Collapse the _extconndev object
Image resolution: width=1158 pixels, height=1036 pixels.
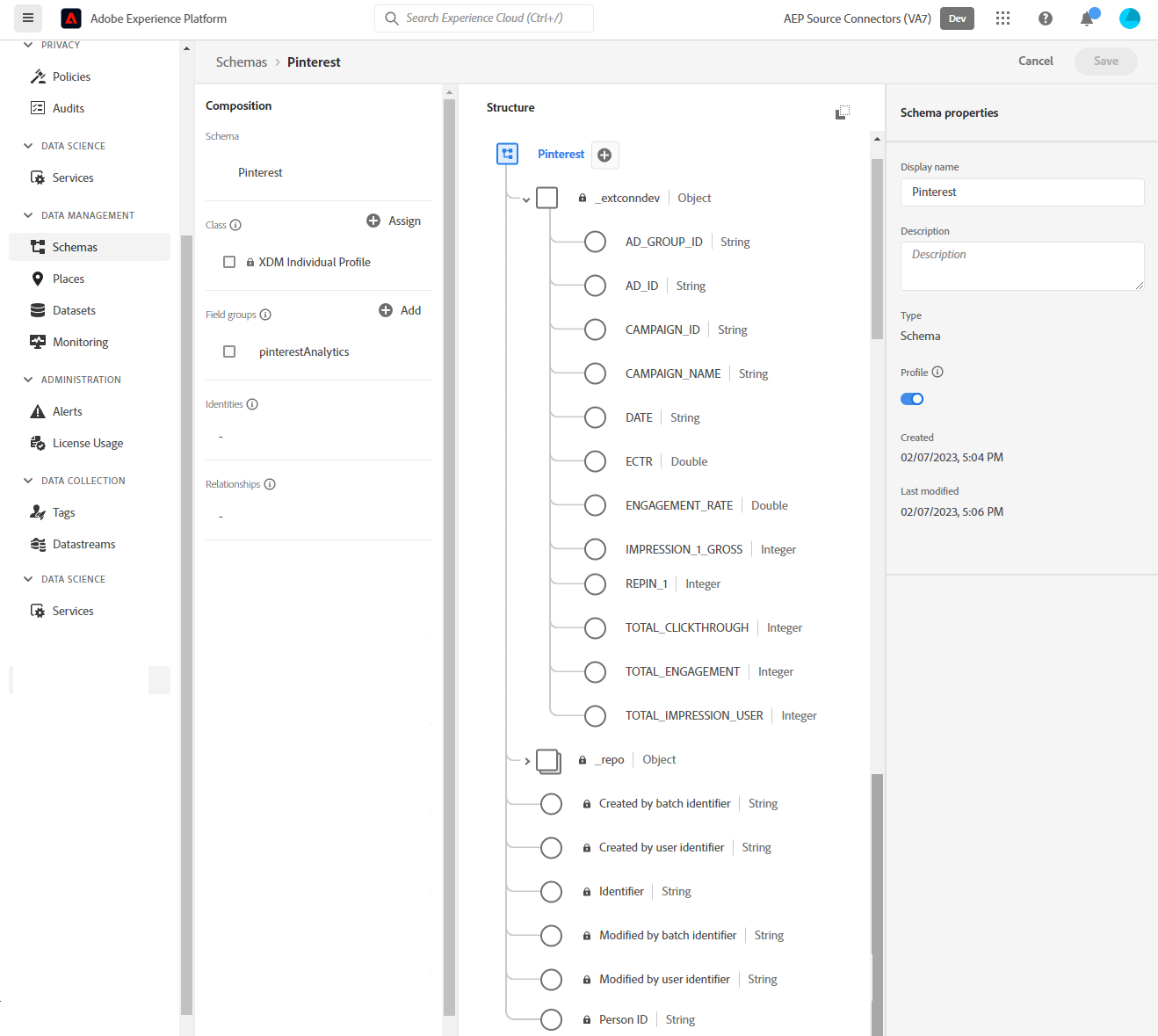point(526,199)
